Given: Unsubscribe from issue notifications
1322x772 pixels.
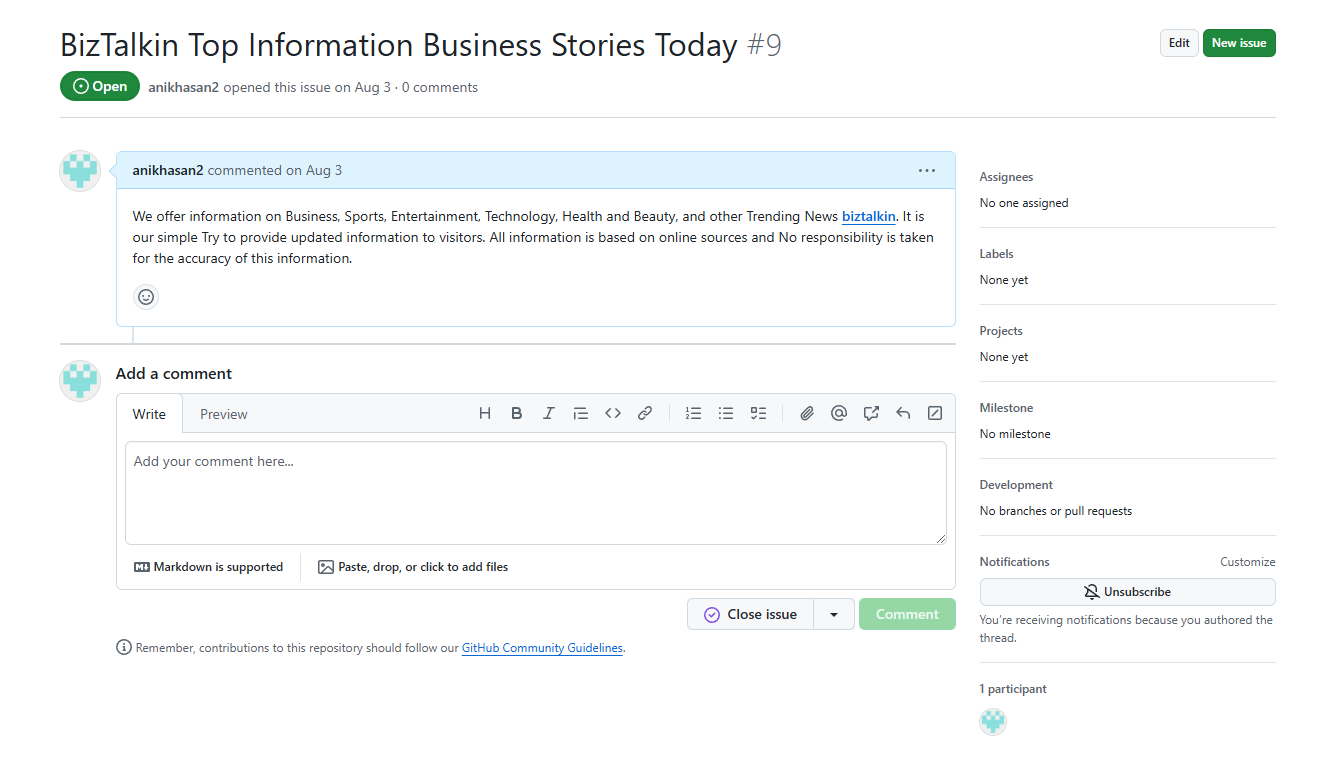Looking at the screenshot, I should [1127, 592].
